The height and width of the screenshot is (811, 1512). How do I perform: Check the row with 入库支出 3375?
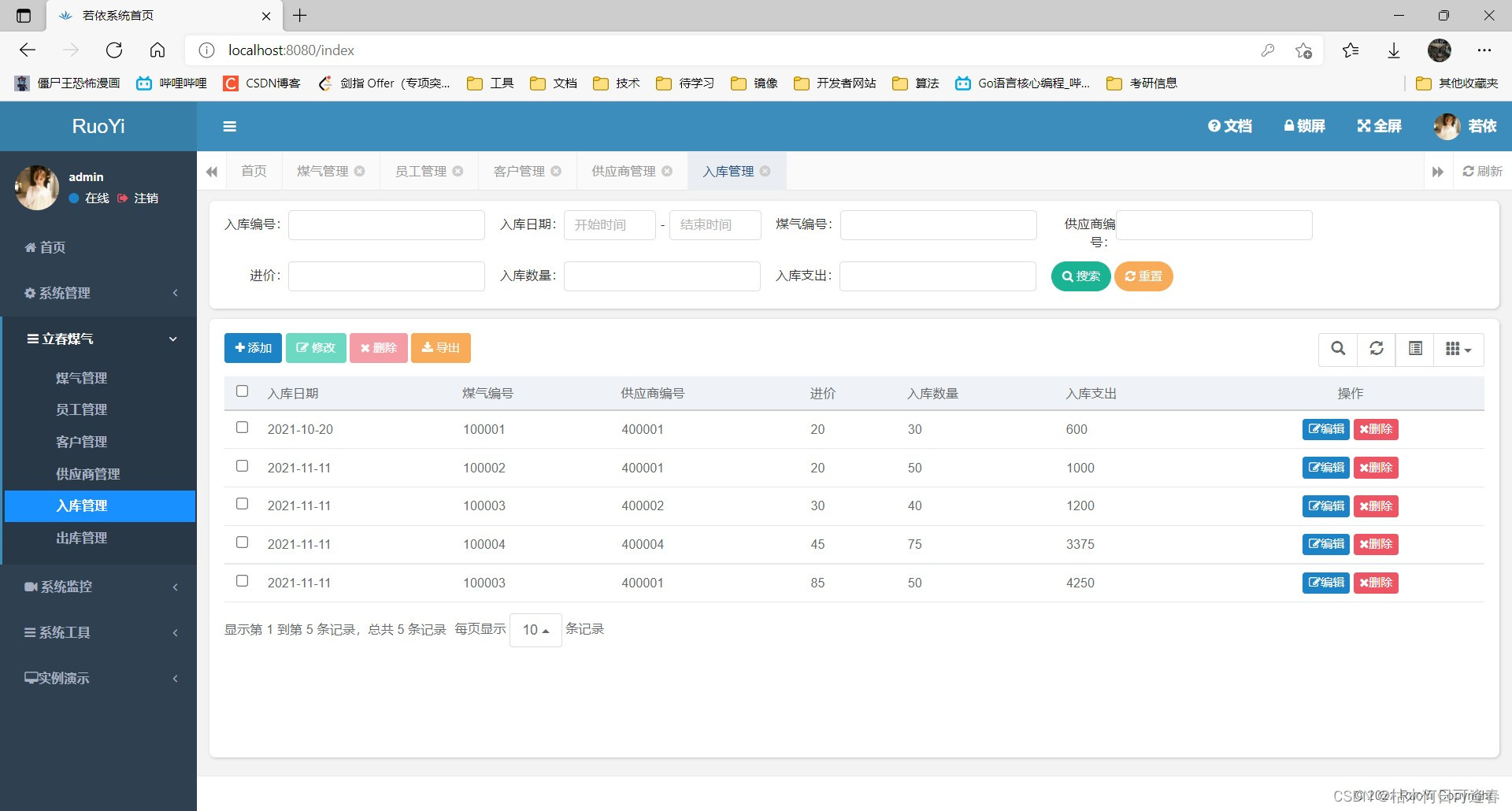coord(242,543)
